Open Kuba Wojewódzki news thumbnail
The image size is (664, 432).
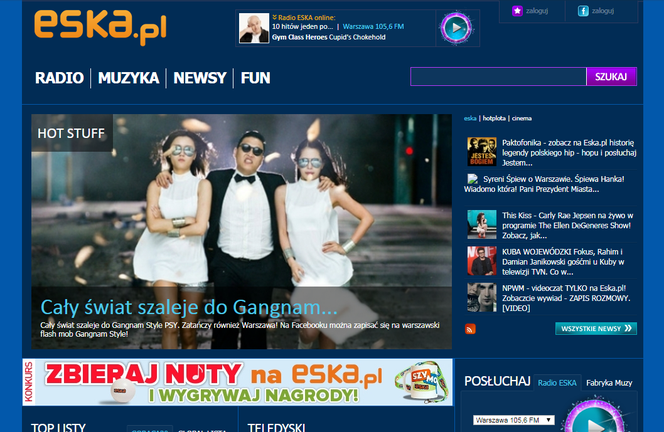tap(482, 261)
